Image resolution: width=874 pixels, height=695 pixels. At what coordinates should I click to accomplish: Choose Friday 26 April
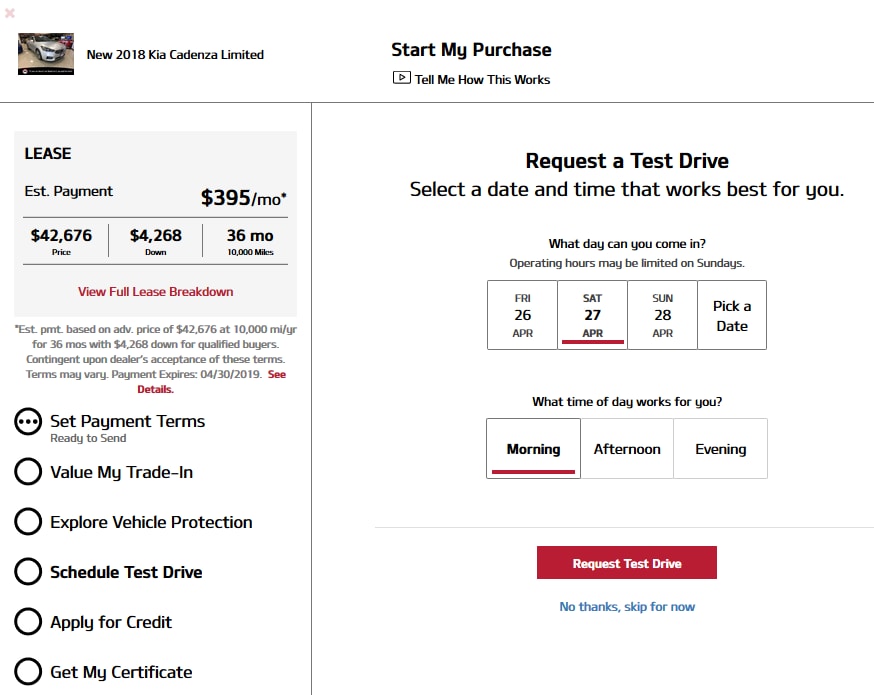pos(522,315)
